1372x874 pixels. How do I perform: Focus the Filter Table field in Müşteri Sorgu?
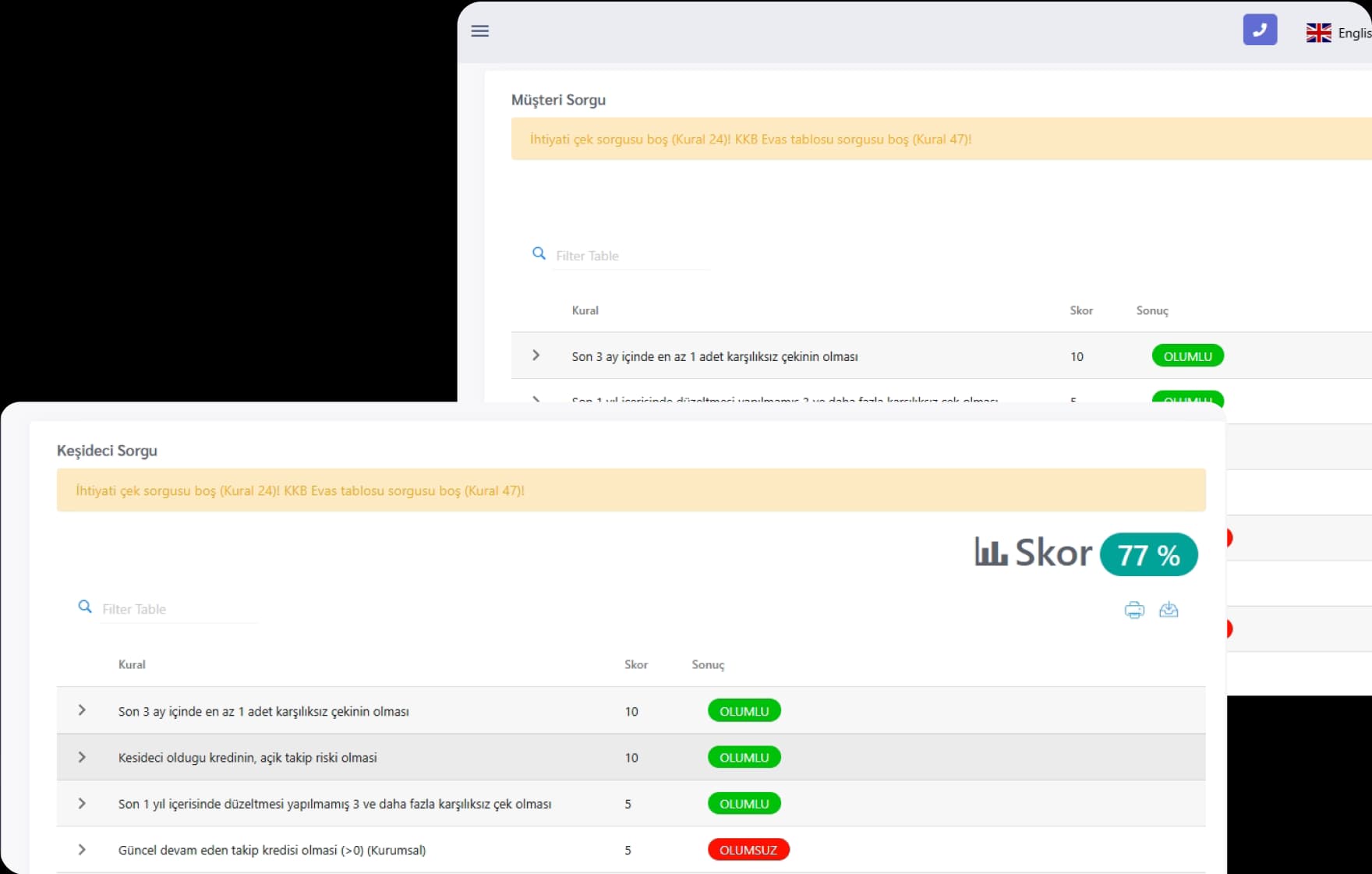[x=631, y=256]
